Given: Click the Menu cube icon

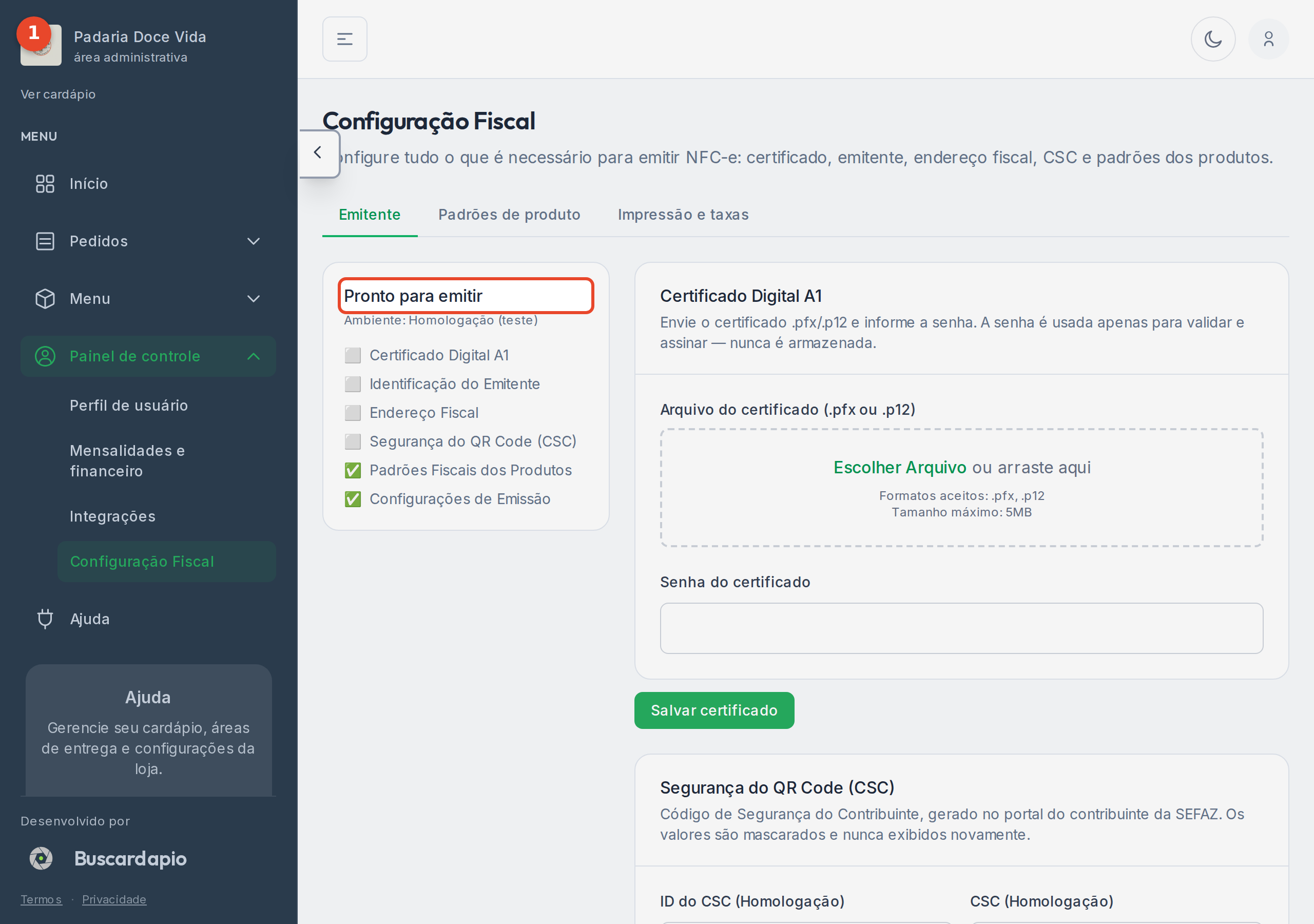Looking at the screenshot, I should click(x=45, y=299).
